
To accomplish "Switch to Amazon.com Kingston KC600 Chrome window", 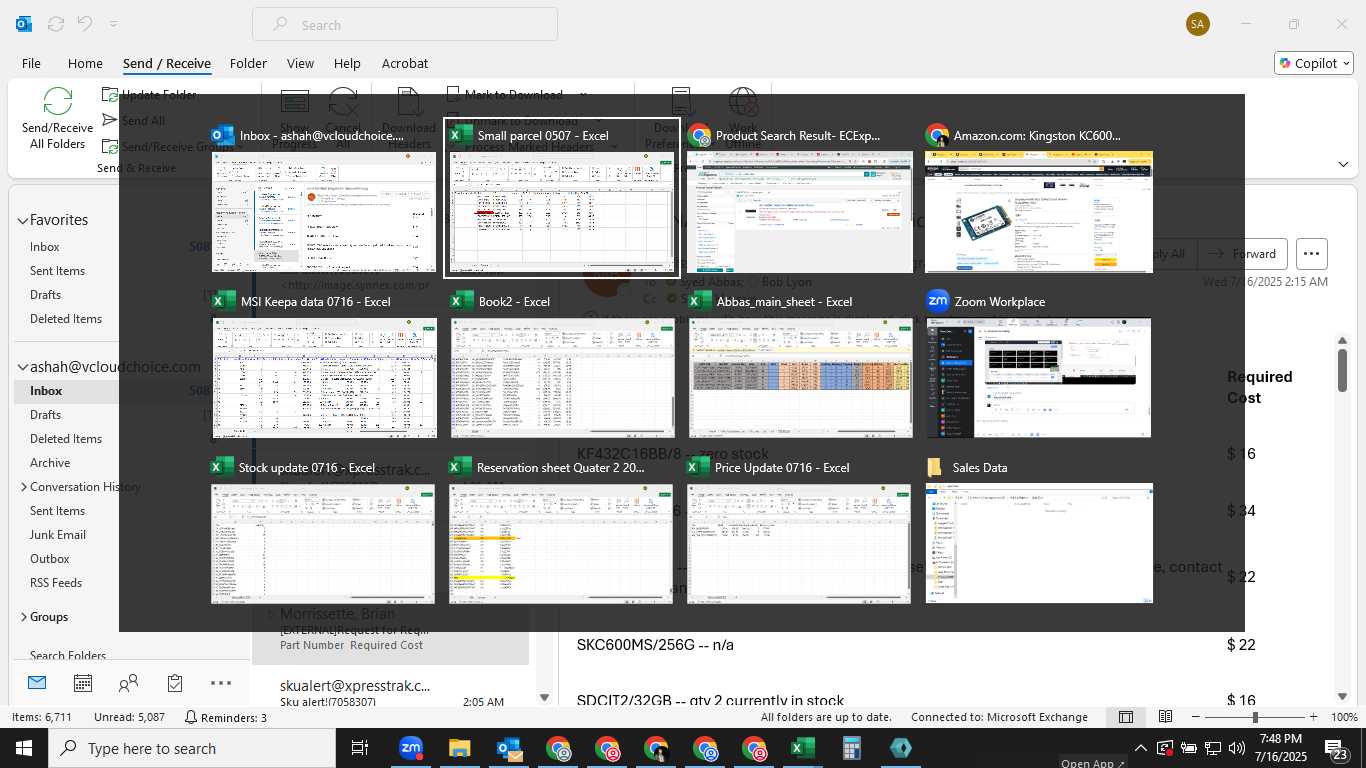I will (1038, 198).
